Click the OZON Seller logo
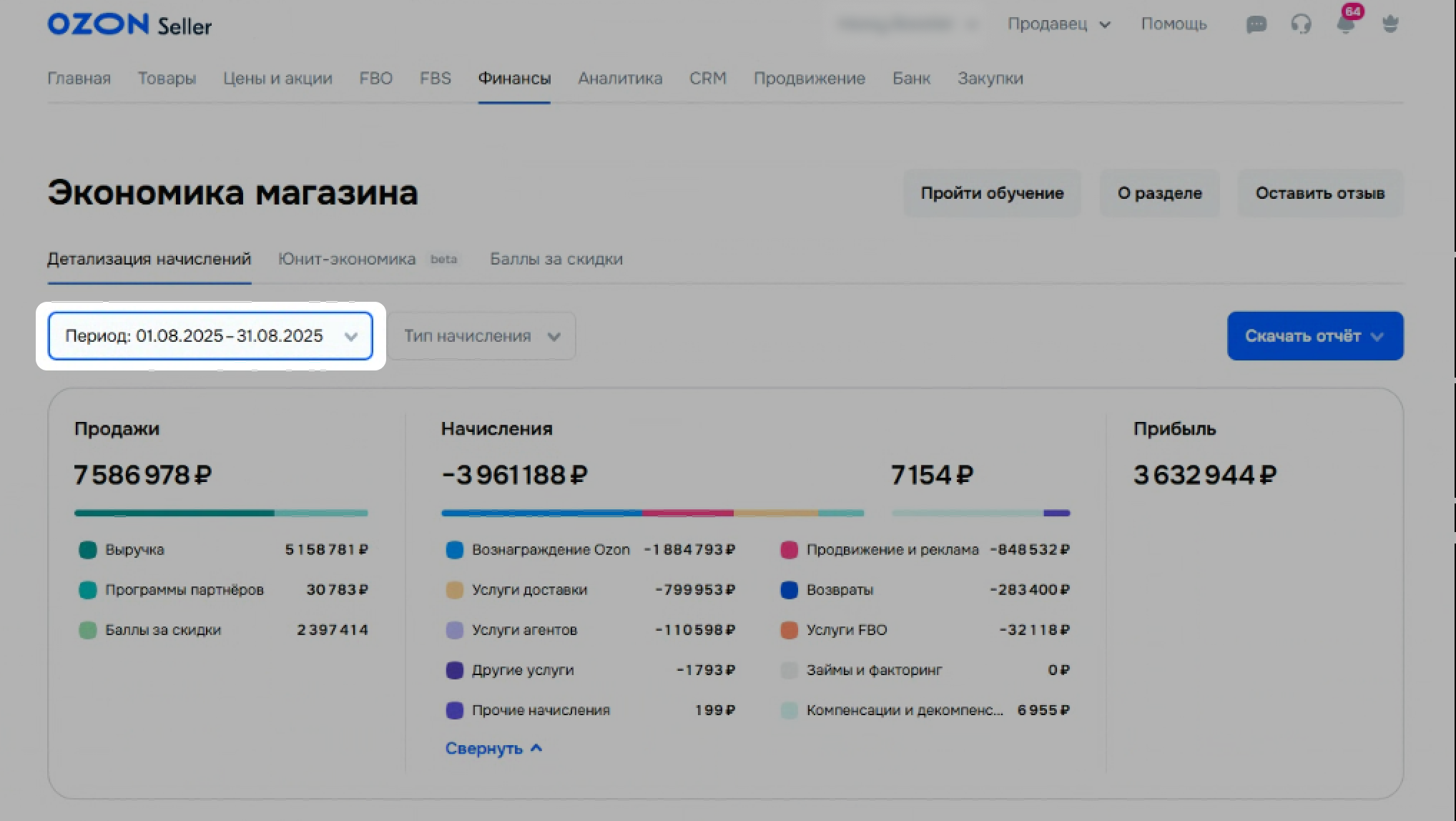The image size is (1456, 821). (x=129, y=25)
